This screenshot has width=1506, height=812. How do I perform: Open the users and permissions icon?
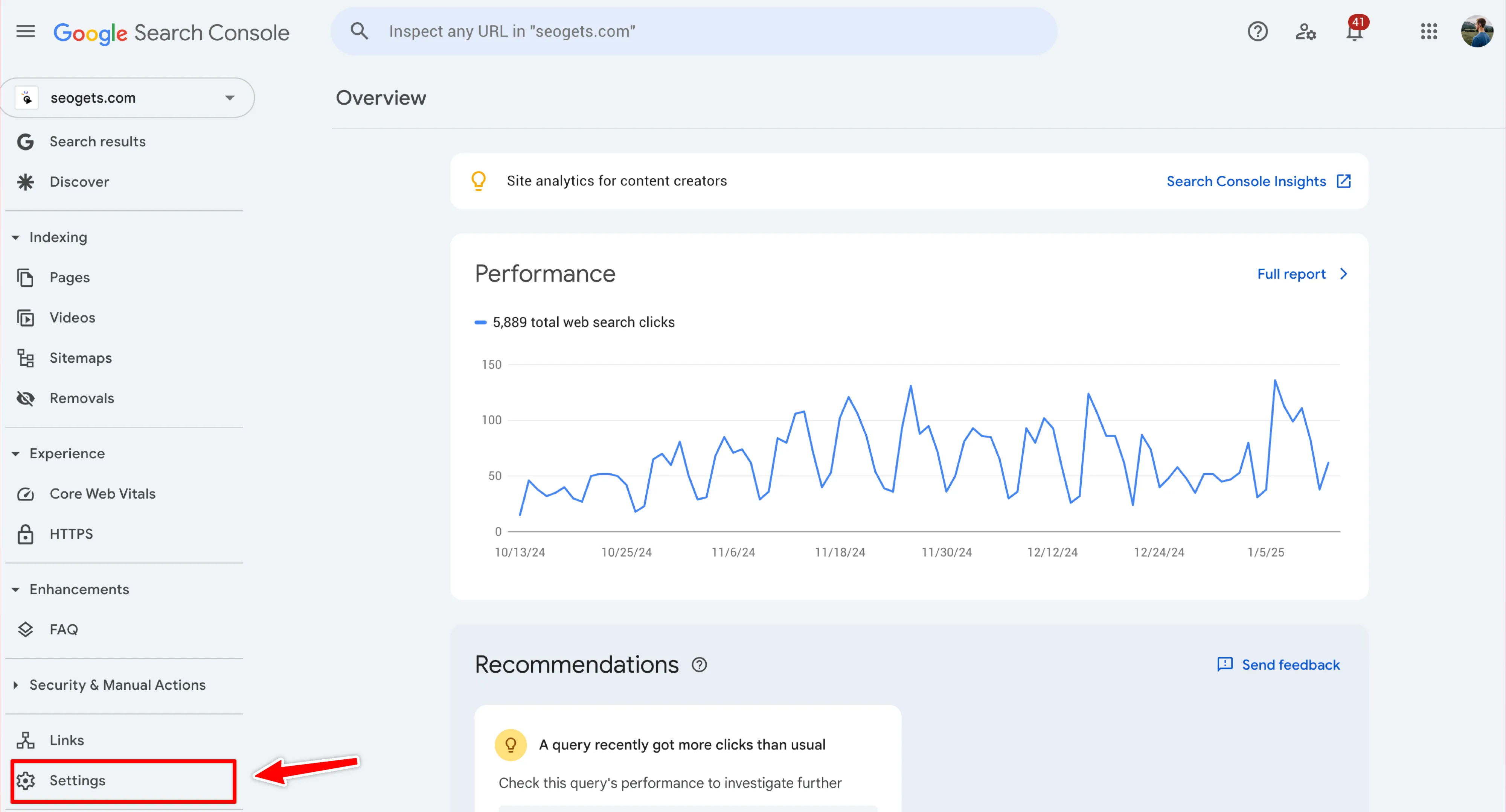click(x=1305, y=32)
